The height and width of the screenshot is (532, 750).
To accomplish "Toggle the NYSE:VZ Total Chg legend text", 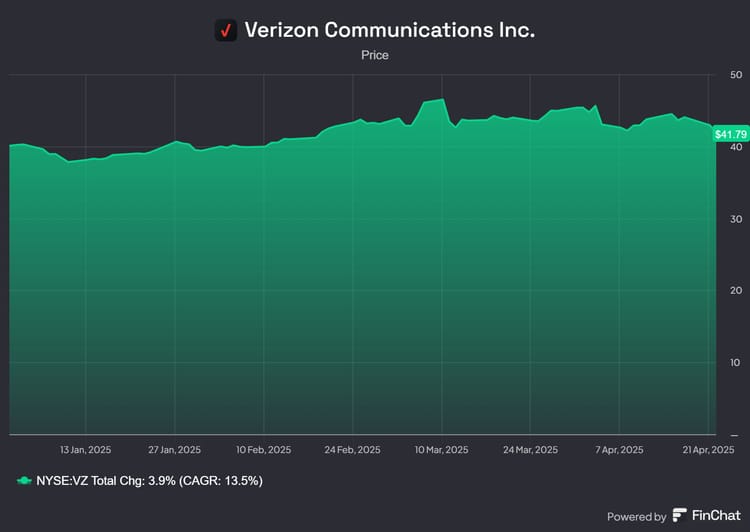I will coord(150,481).
